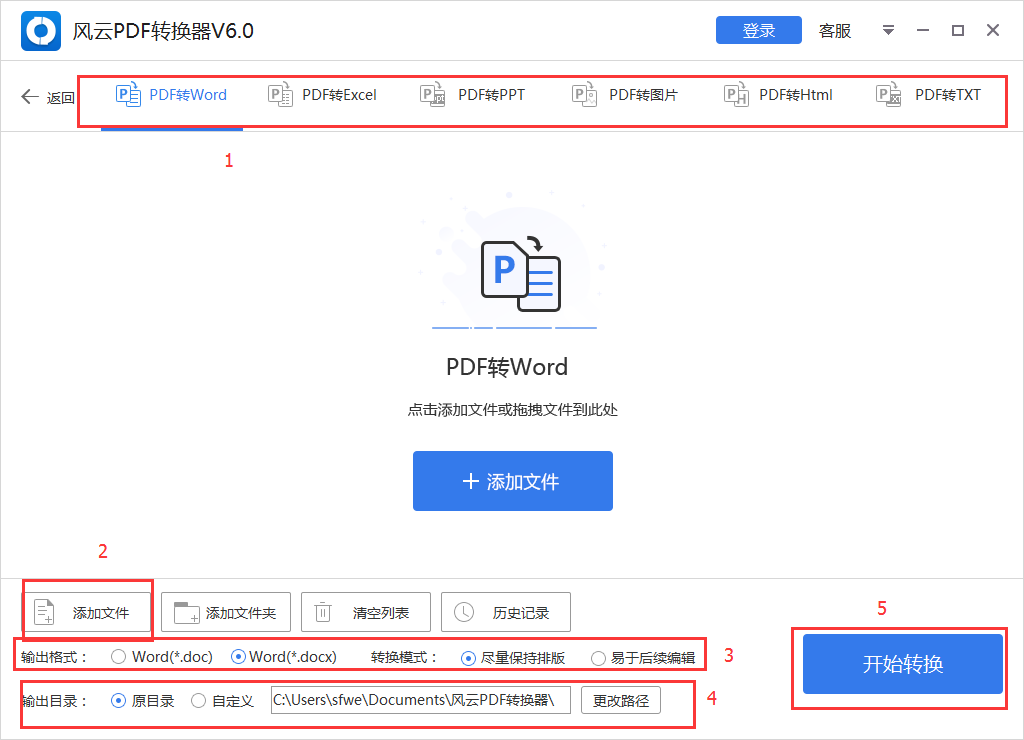Click the large blue + 添加文件 button
Screen dimensions: 1024x740
point(513,481)
